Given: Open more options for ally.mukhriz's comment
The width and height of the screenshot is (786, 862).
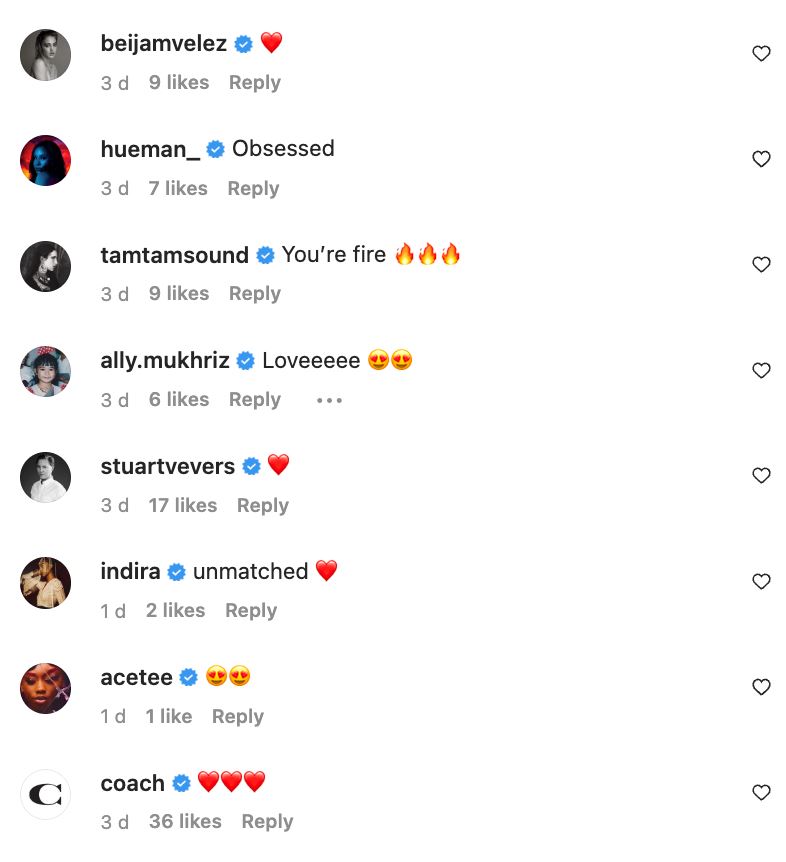Looking at the screenshot, I should [x=329, y=400].
